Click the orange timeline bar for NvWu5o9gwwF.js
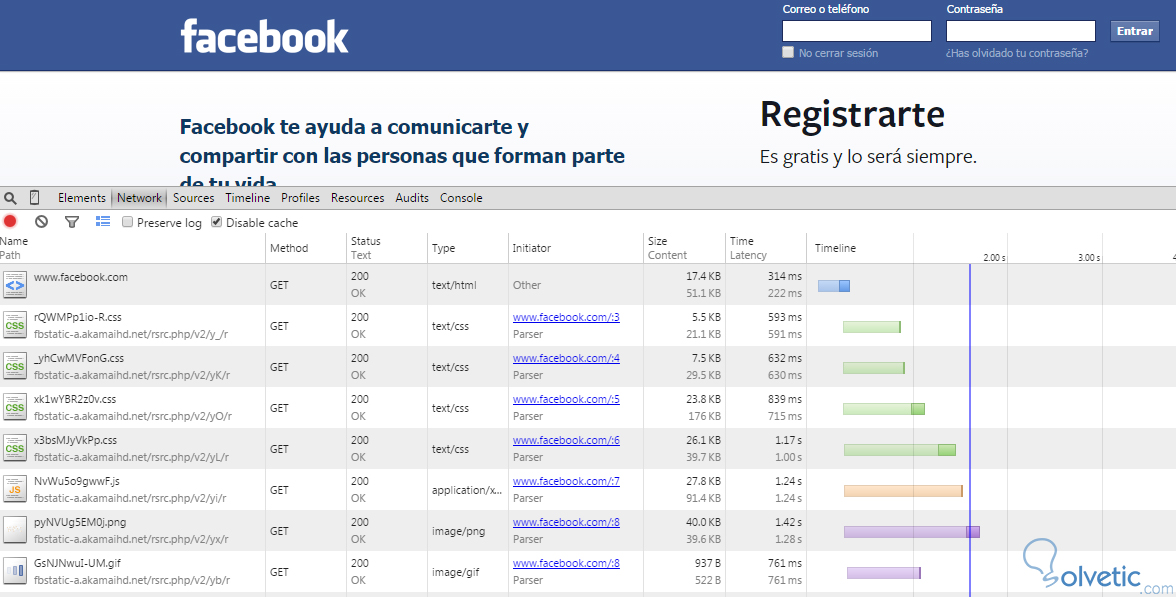Screen dimensions: 1176x597 pos(903,491)
